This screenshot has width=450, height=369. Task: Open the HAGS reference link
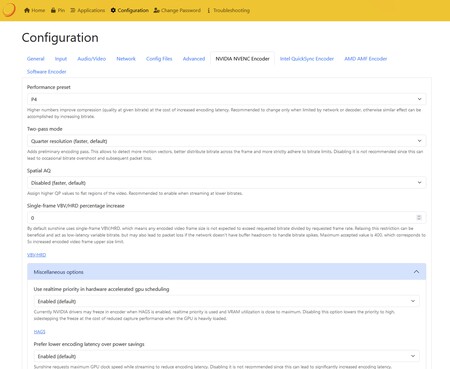[39, 332]
